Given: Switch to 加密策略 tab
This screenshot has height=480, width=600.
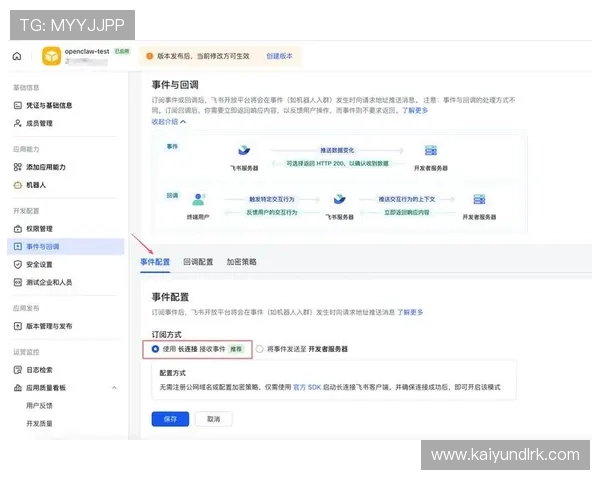Looking at the screenshot, I should tap(241, 262).
